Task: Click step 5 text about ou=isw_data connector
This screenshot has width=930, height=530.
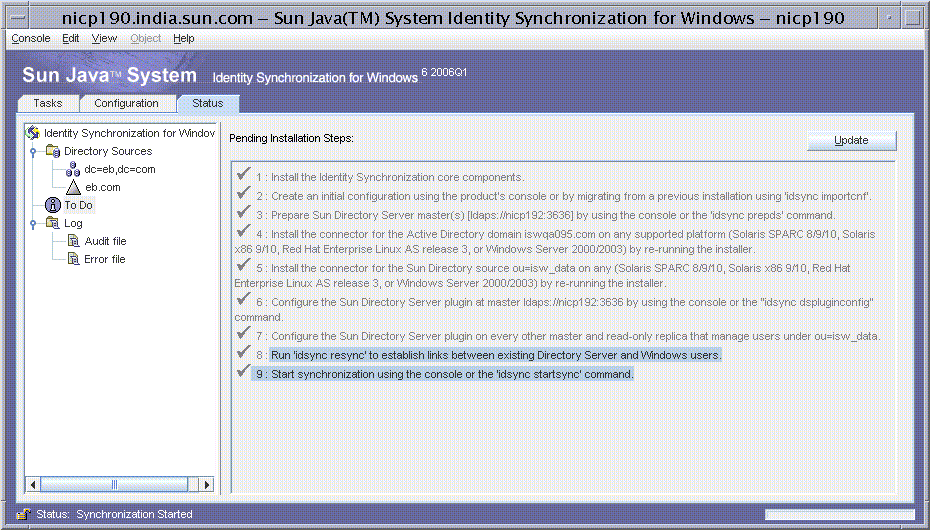Action: click(542, 276)
